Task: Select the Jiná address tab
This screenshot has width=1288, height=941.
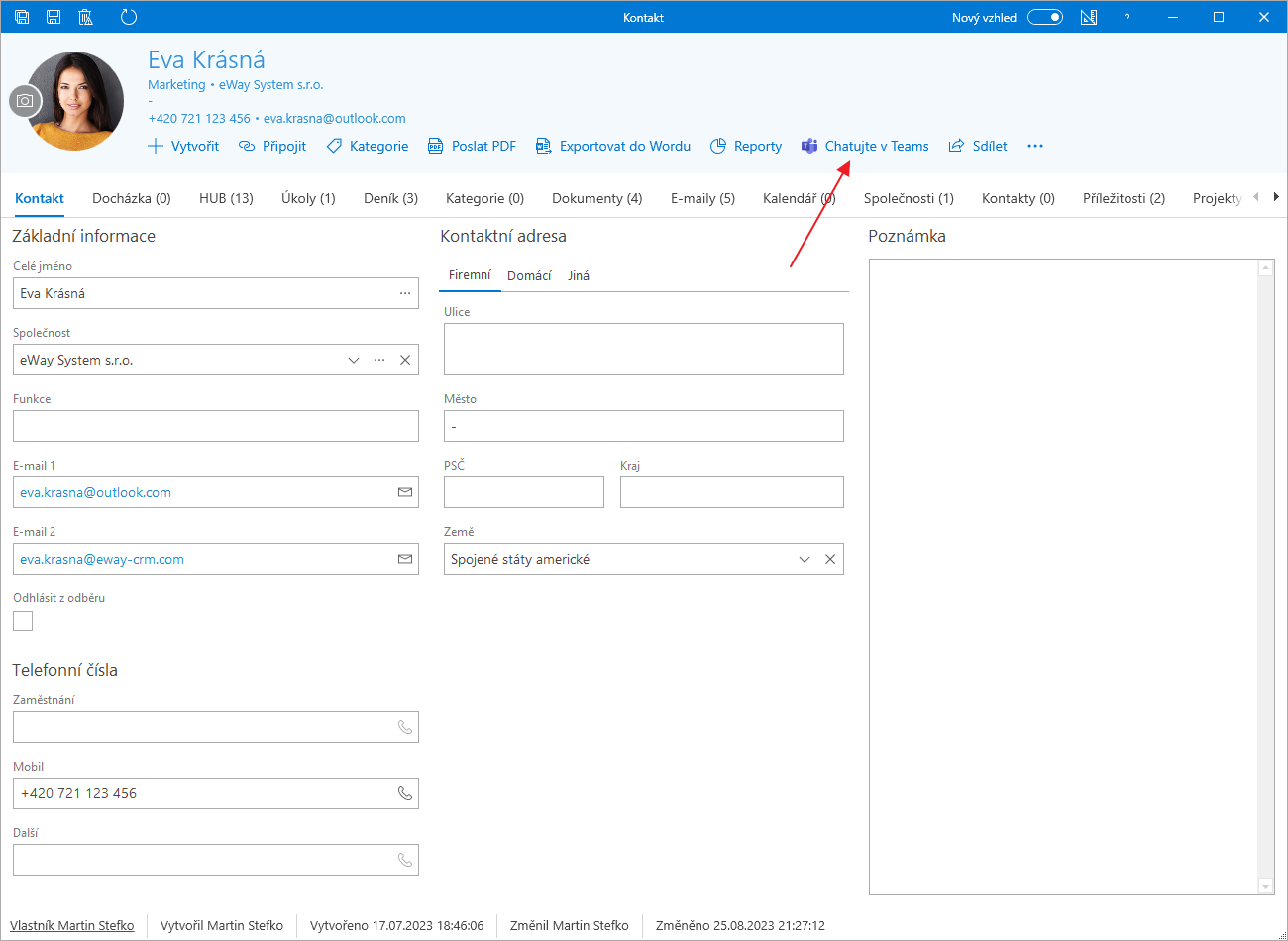Action: click(x=579, y=275)
